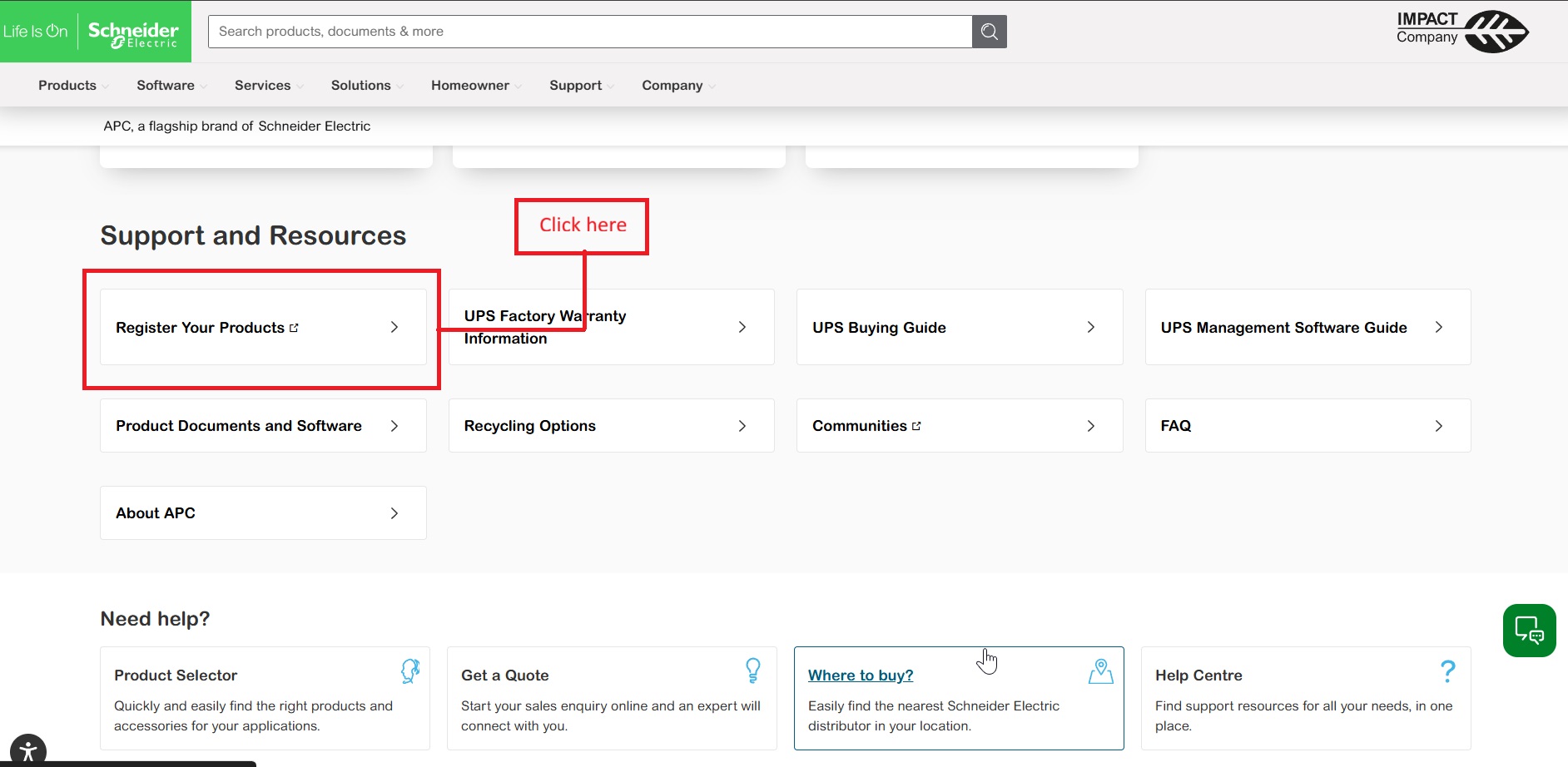Viewport: 1568px width, 767px height.
Task: Click the arrow on Communities card
Action: (1091, 426)
